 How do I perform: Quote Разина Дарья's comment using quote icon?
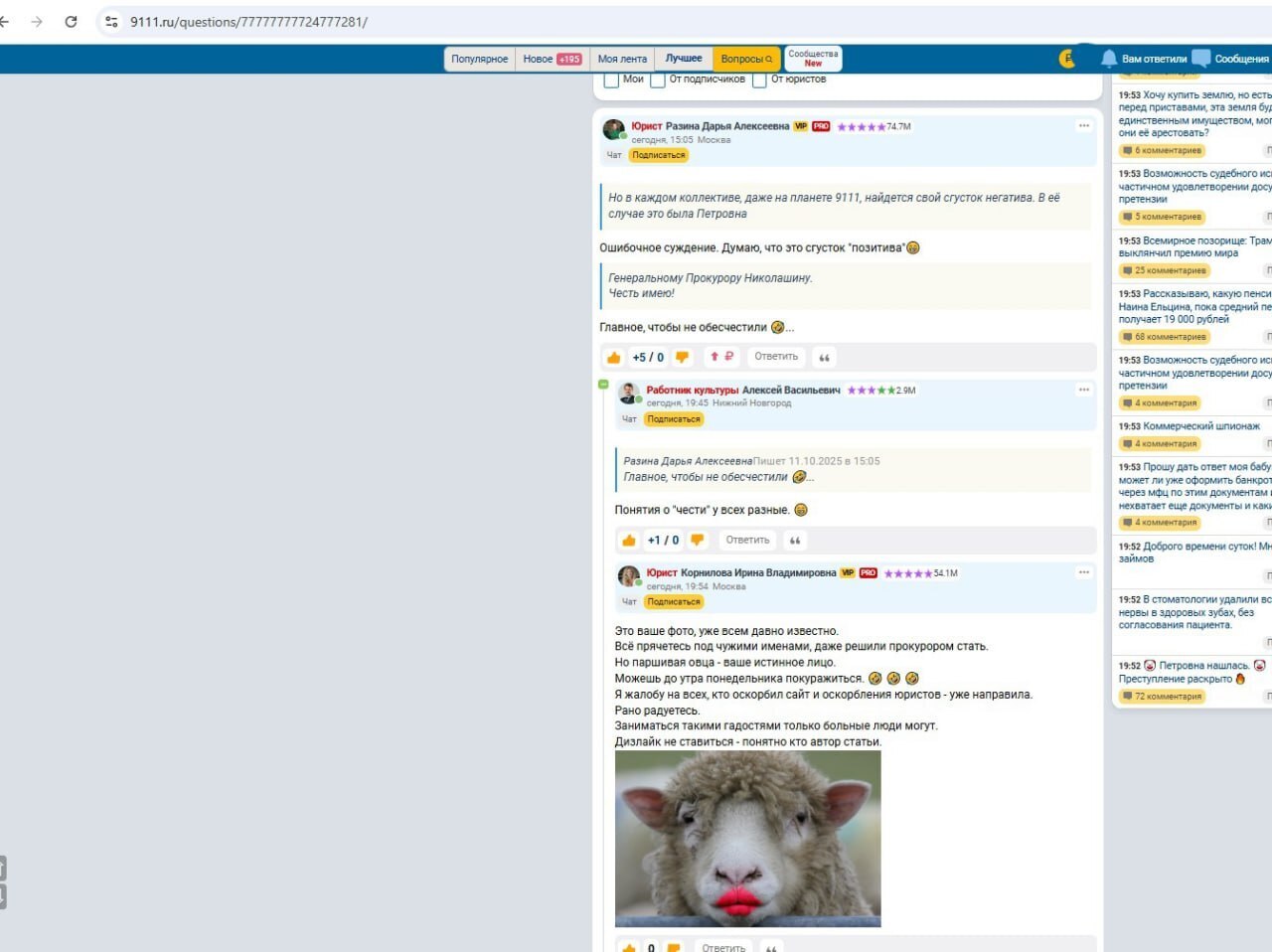click(x=824, y=358)
